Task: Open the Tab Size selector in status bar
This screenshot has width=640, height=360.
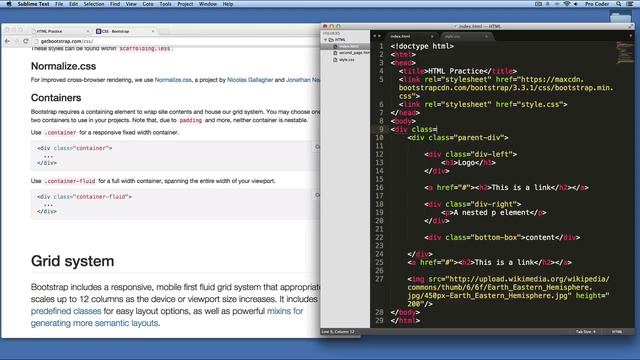Action: [586, 332]
